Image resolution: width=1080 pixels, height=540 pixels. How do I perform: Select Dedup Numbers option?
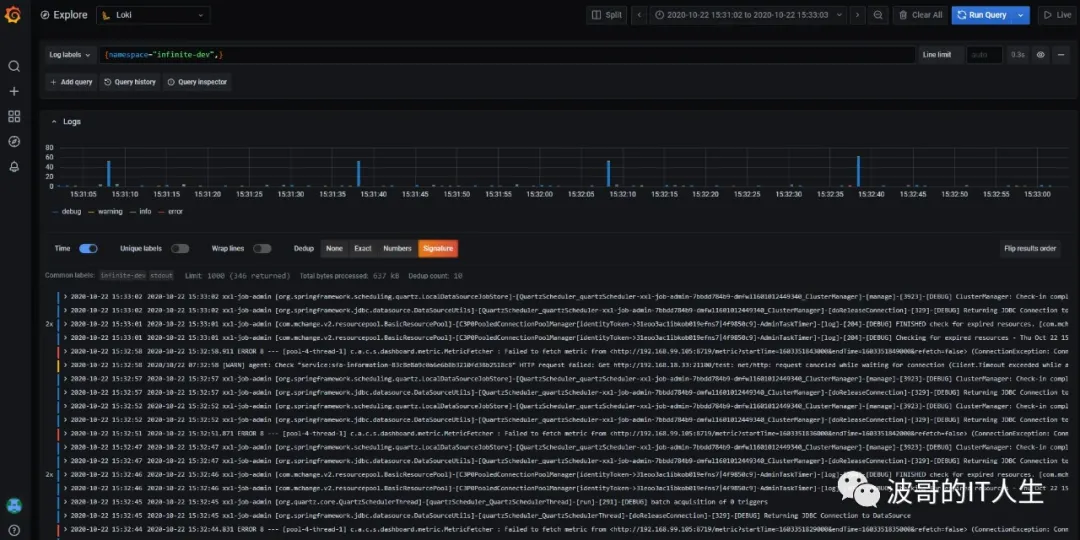point(397,249)
